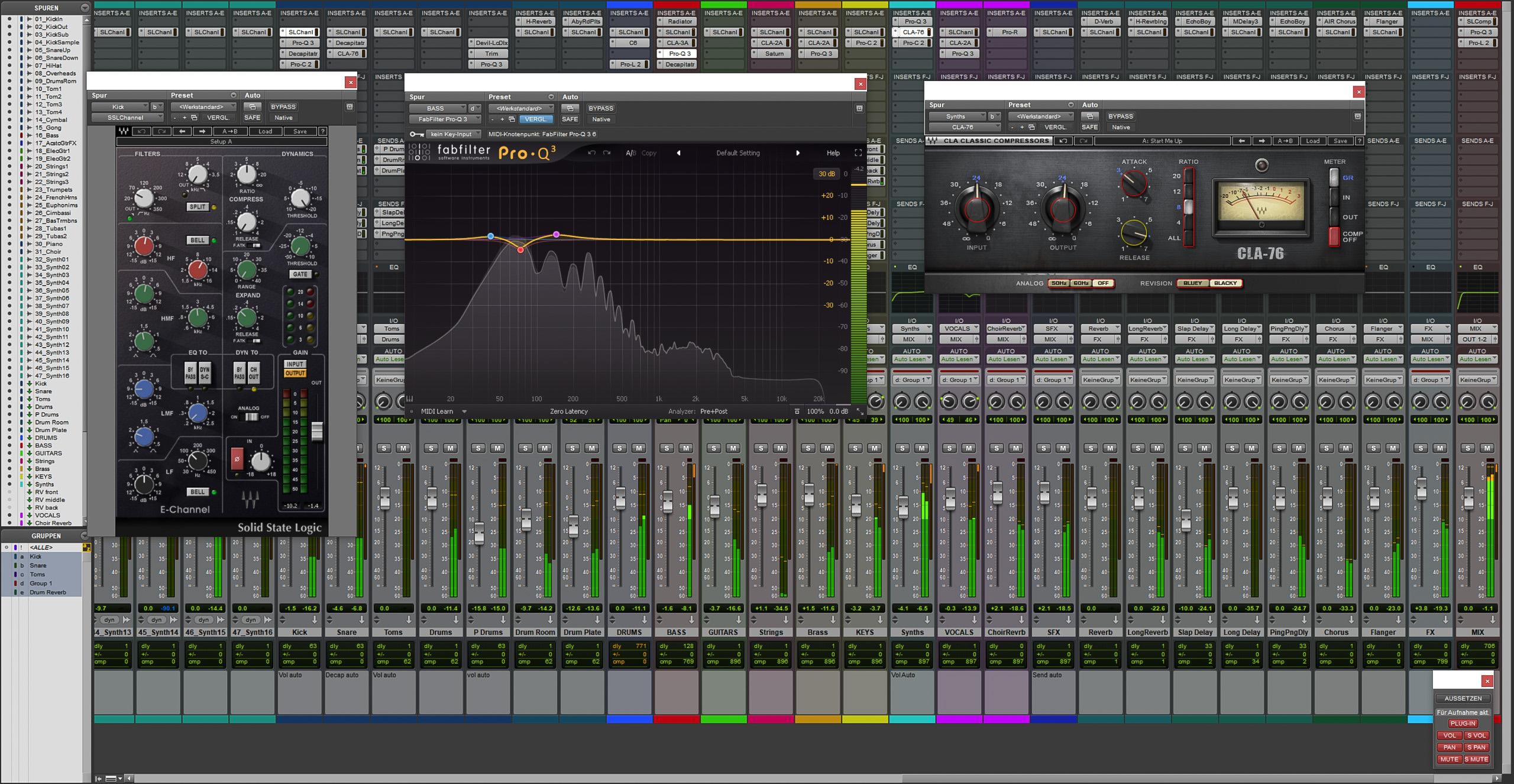Click redo arrow in SSL E-Channel toolbar
Viewport: 1514px width, 784px height.
point(161,131)
